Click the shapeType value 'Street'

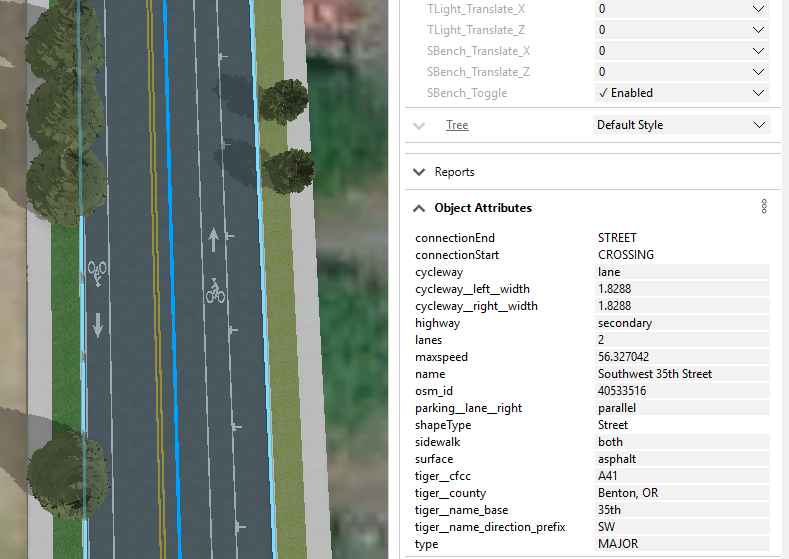(x=613, y=425)
